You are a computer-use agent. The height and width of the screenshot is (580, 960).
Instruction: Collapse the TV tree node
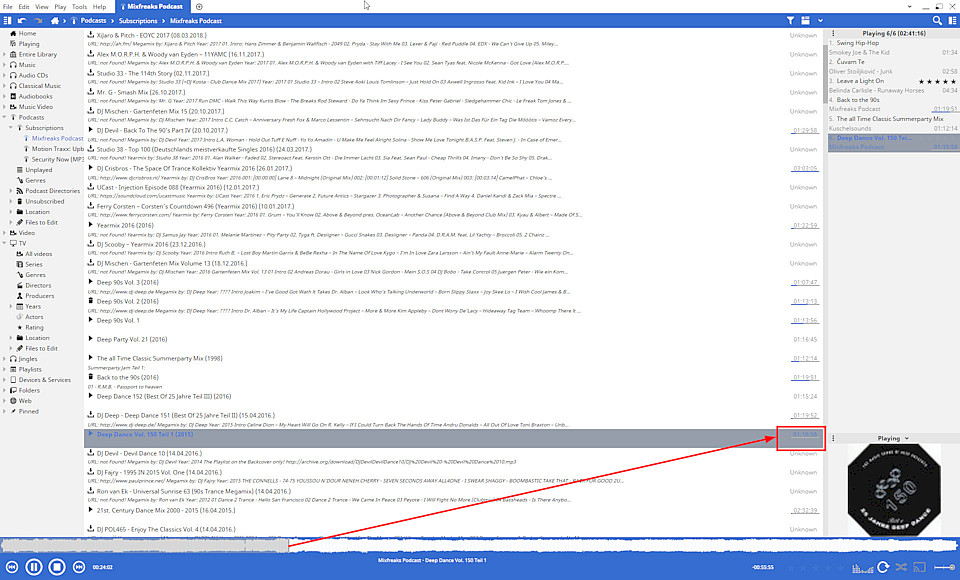pos(4,243)
